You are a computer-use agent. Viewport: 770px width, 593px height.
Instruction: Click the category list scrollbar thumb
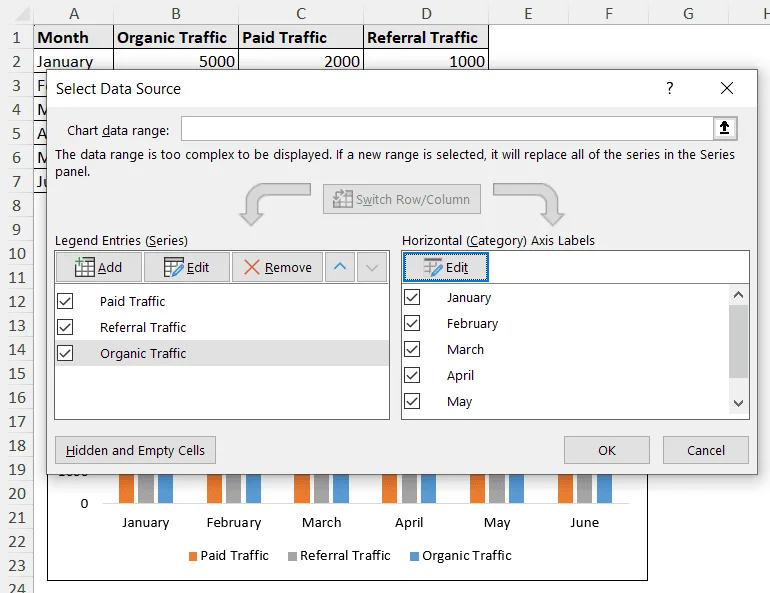[738, 341]
